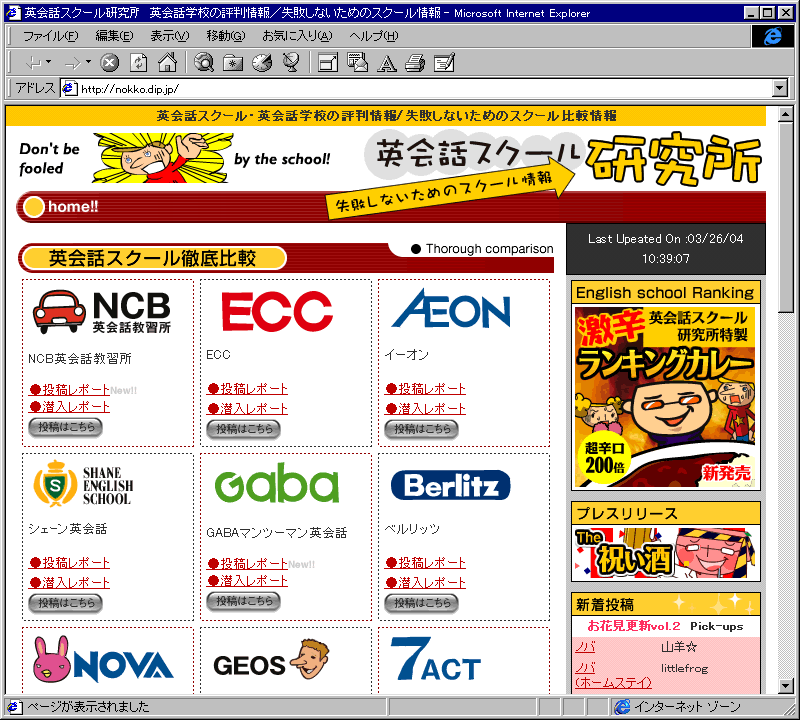Open the 移動(G) menu
This screenshot has height=720, width=800.
click(226, 36)
